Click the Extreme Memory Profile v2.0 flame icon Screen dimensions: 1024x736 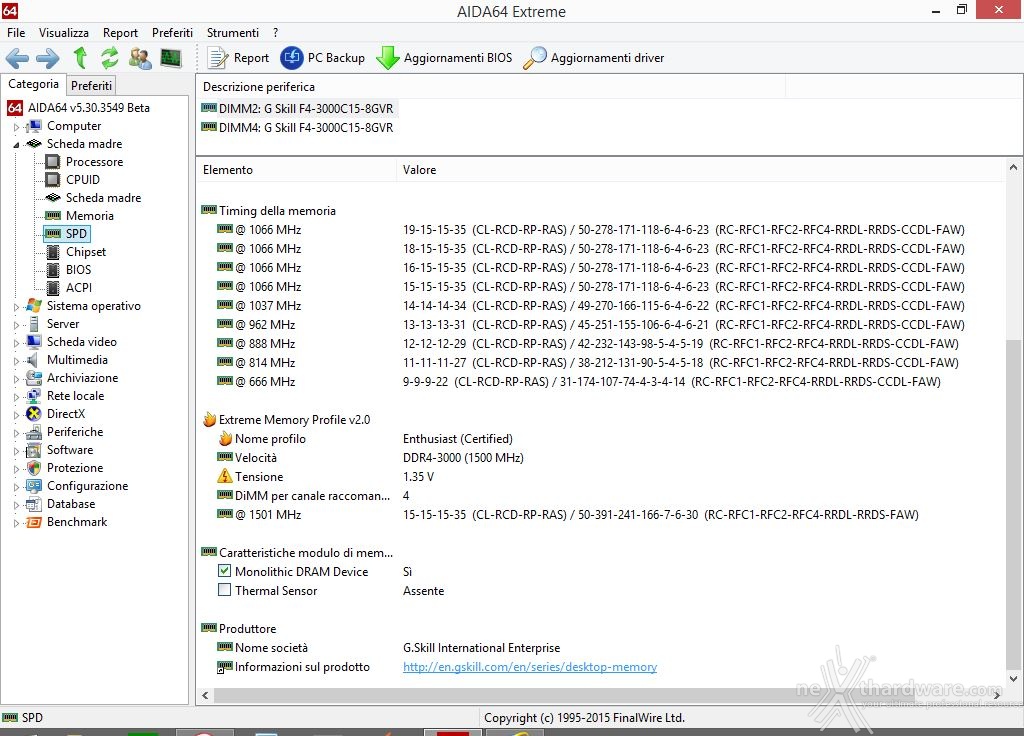(209, 419)
